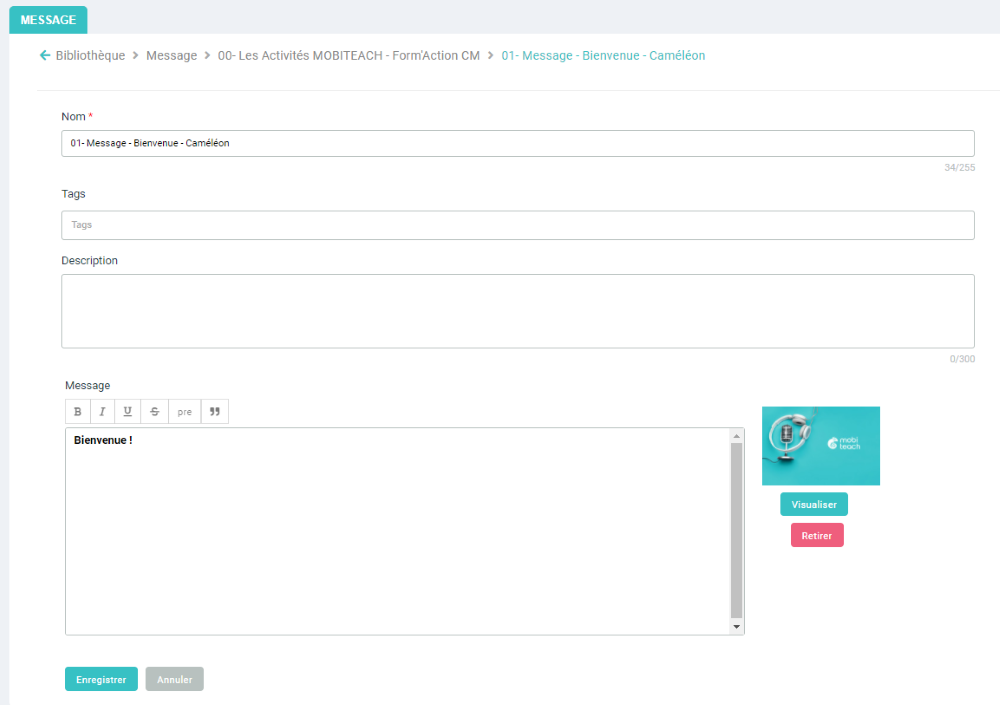Cancel with the Annuler button
1000x705 pixels.
175,679
